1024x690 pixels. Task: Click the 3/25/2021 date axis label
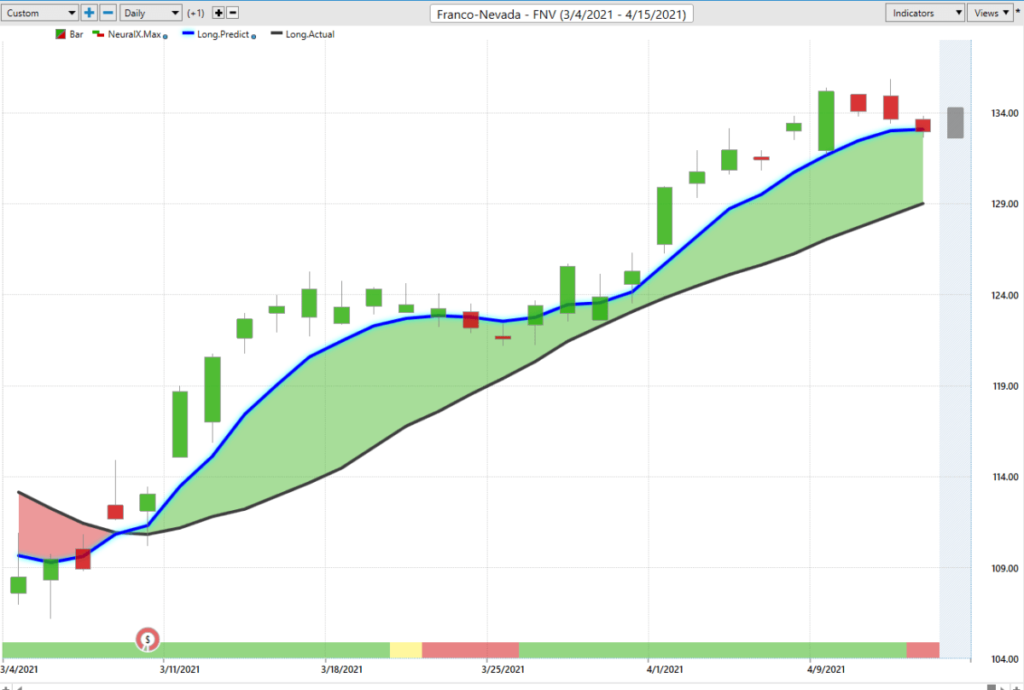click(x=503, y=670)
